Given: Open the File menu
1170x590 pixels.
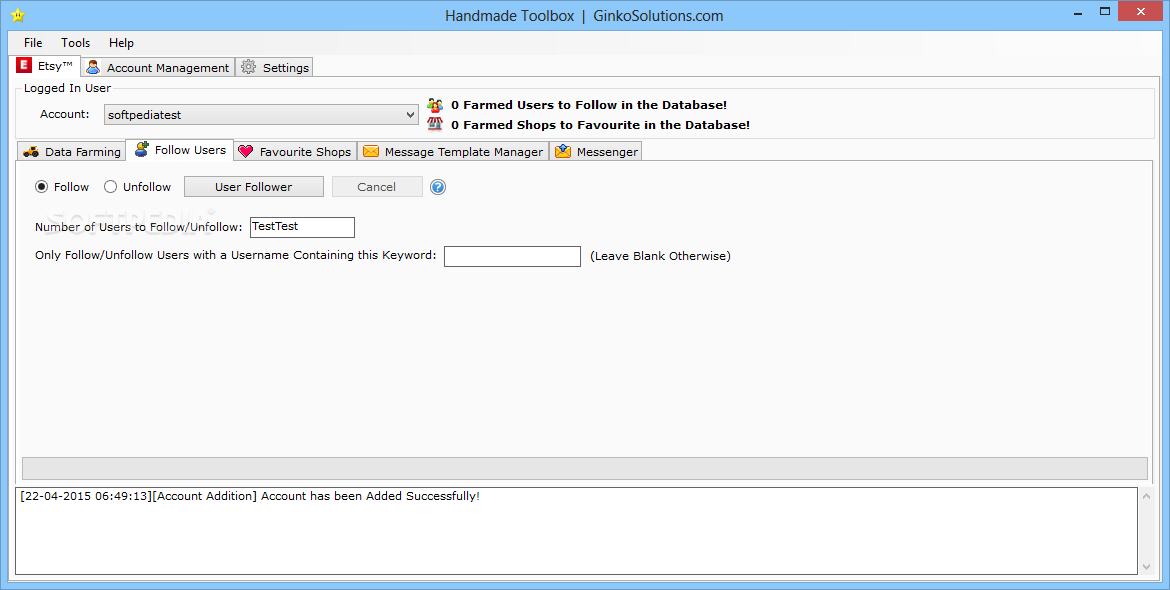Looking at the screenshot, I should [33, 43].
